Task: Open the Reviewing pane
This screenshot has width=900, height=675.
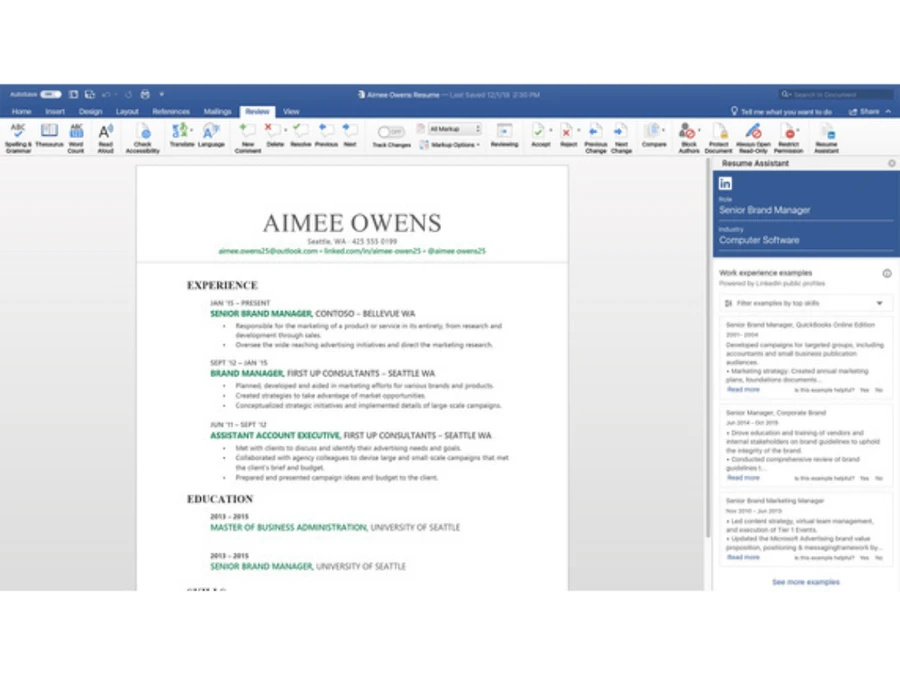Action: point(505,135)
